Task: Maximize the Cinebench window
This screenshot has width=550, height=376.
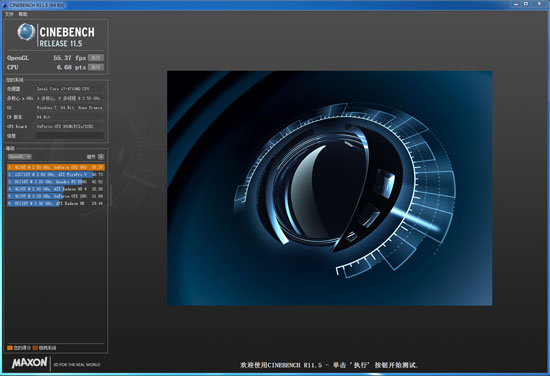Action: click(526, 4)
